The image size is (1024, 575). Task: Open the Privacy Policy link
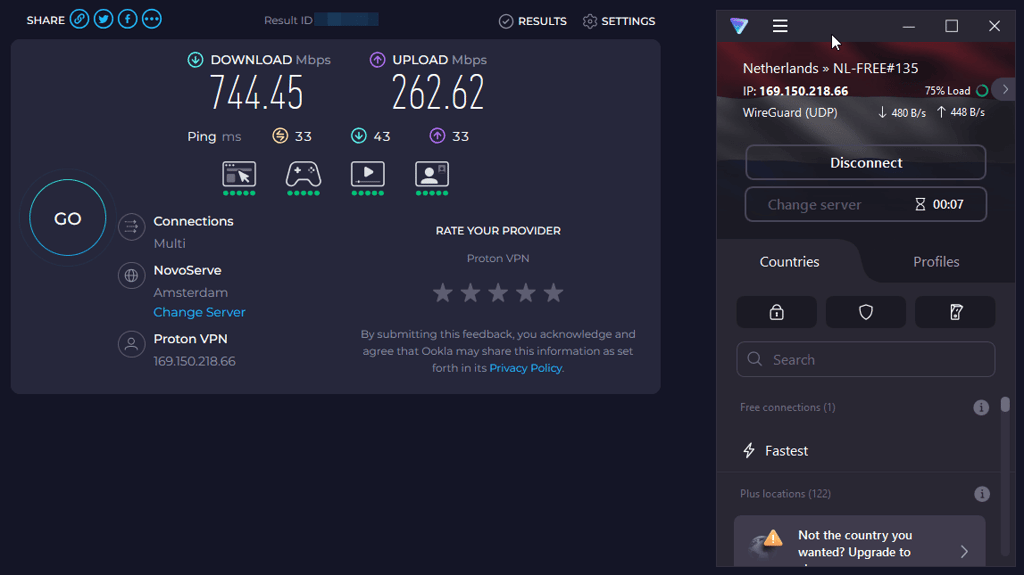[x=526, y=368]
